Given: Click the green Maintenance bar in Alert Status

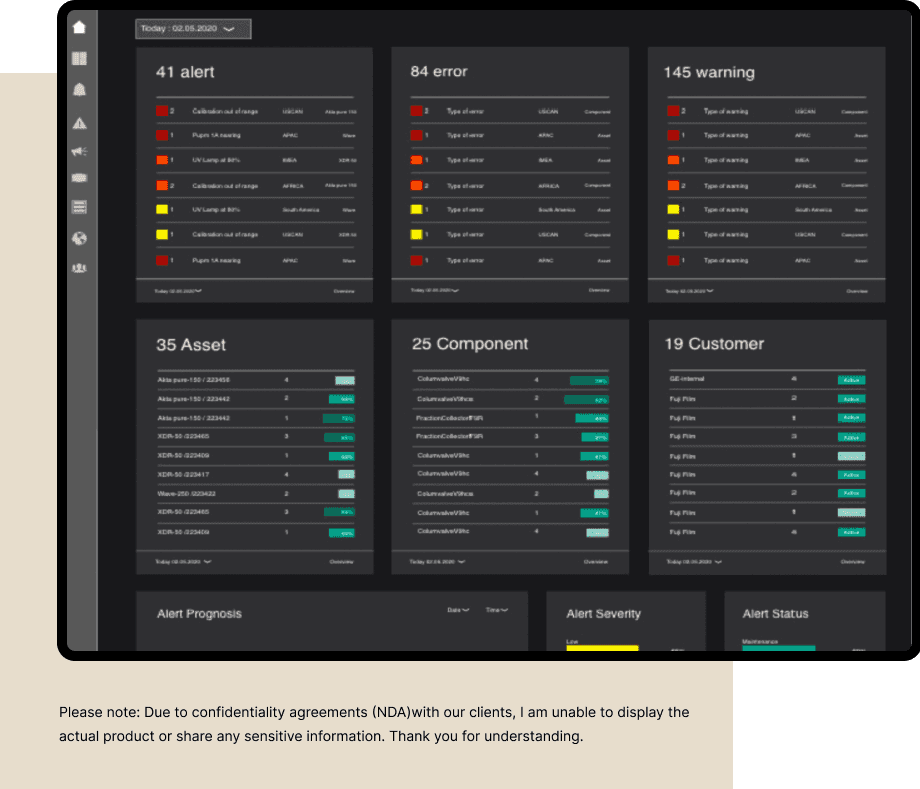Looking at the screenshot, I should pyautogui.click(x=779, y=648).
